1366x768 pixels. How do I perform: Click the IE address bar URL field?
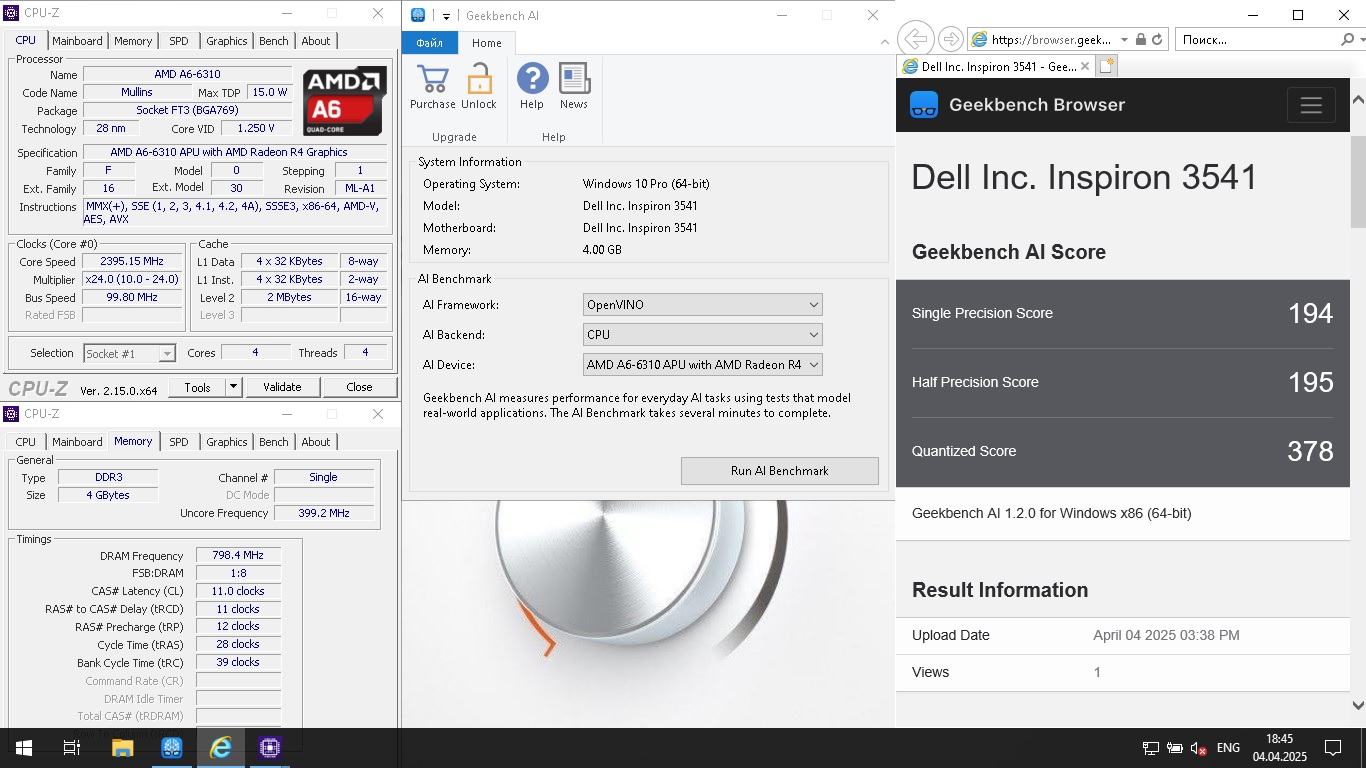(1050, 40)
